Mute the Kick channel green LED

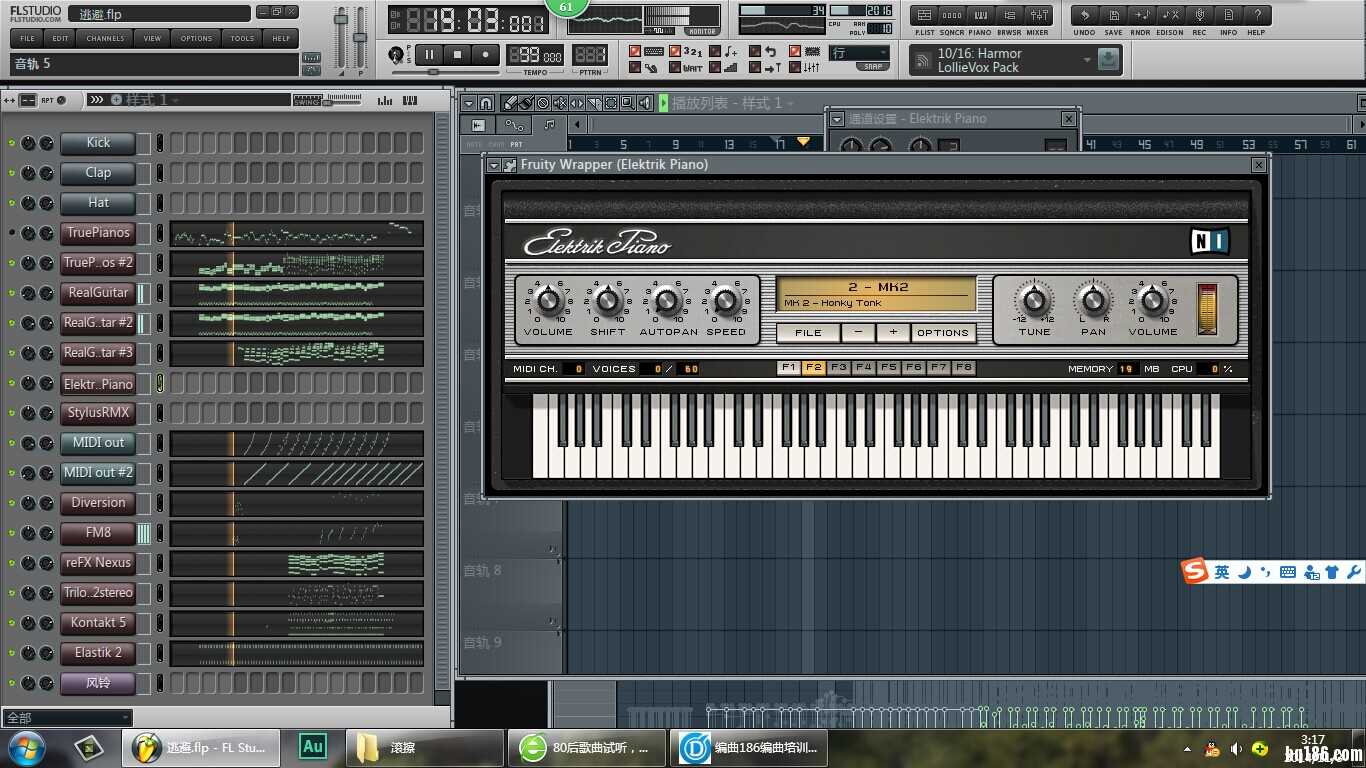[x=12, y=143]
